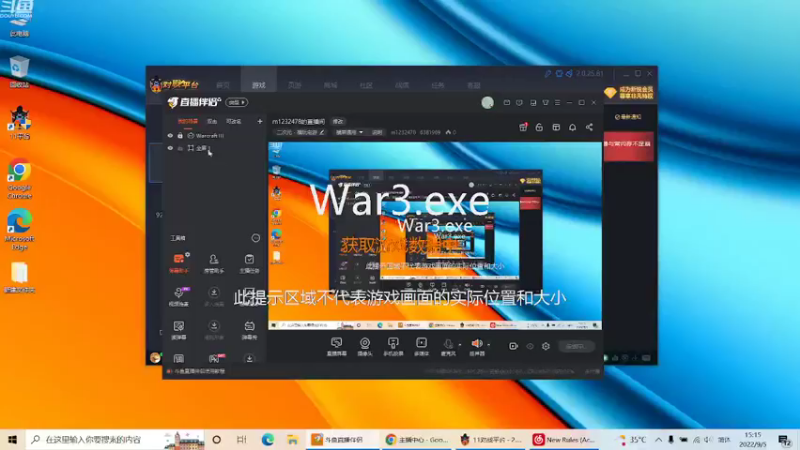Click the VIP diamond banner in the 对战平台 window
800x450 pixels.
[629, 92]
